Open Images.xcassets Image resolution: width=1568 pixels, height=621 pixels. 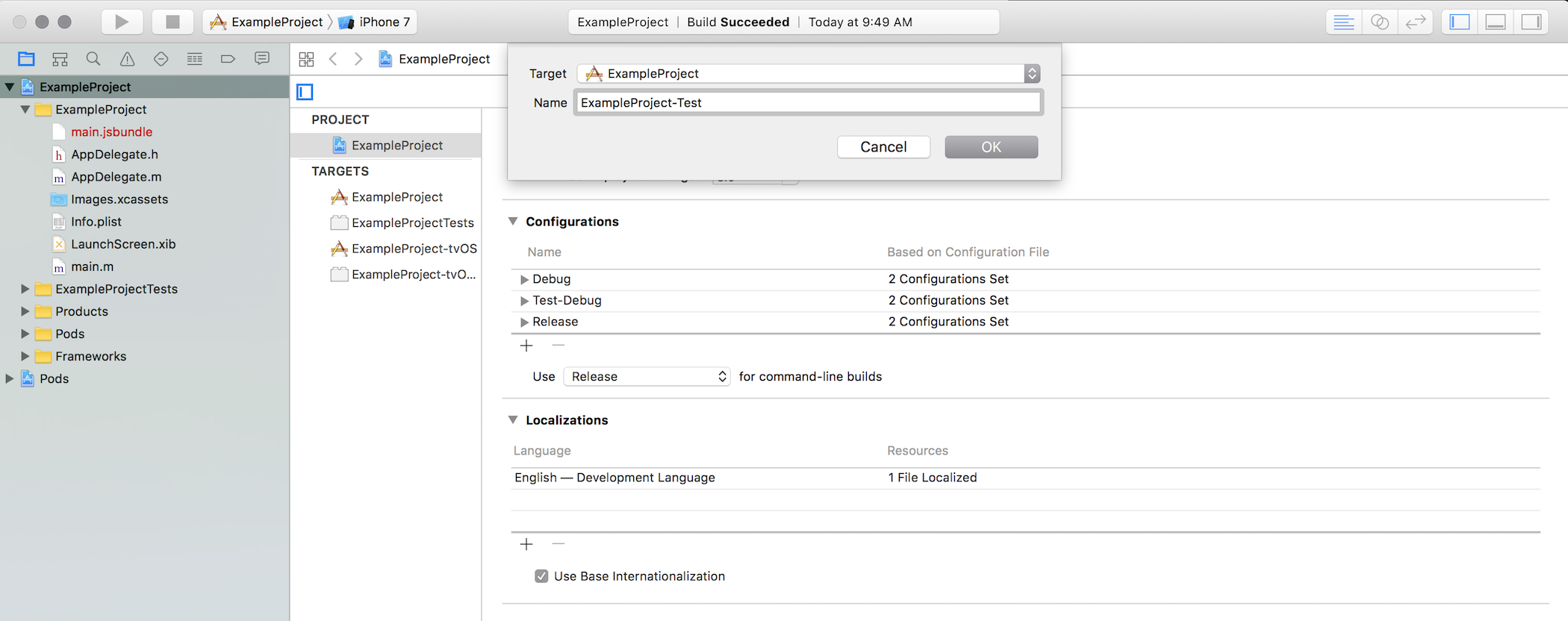pyautogui.click(x=119, y=199)
